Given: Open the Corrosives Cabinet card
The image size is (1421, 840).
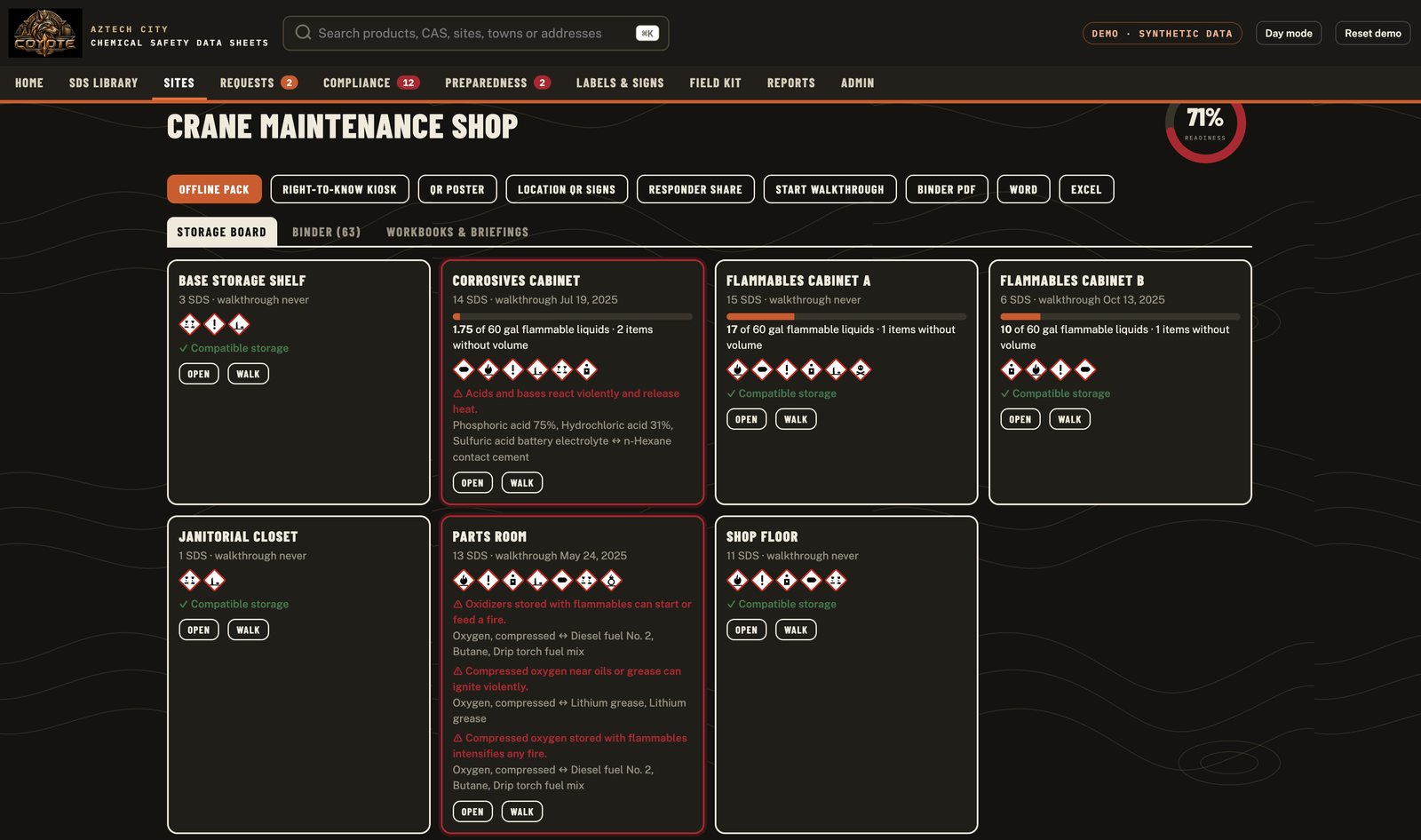Looking at the screenshot, I should point(472,483).
